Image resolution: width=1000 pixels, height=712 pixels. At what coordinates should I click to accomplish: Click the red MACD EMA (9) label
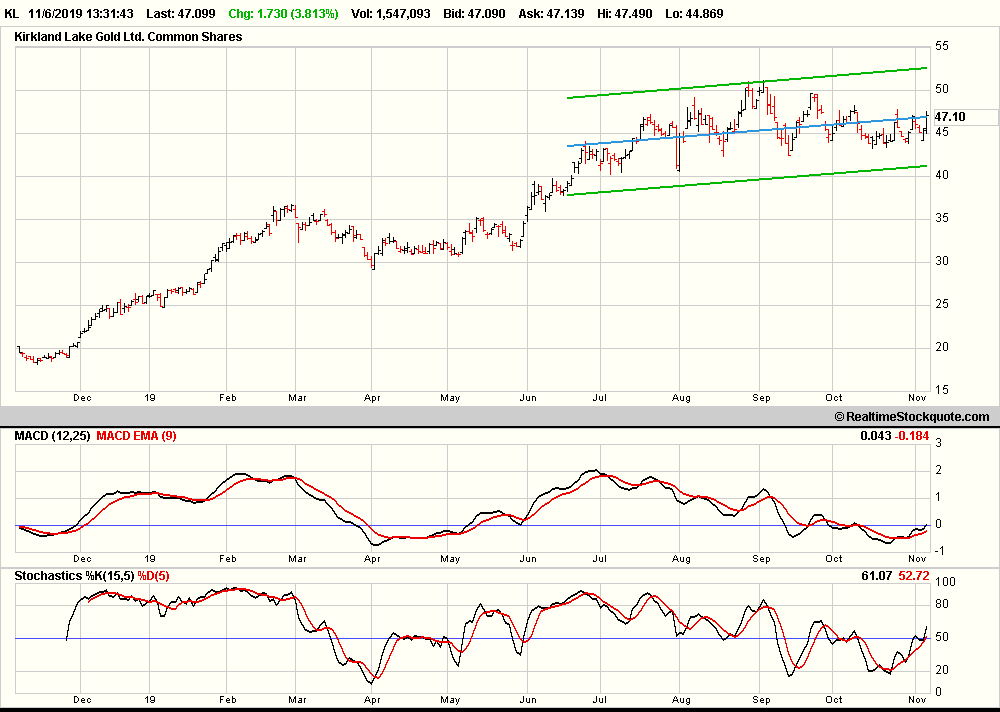click(x=136, y=436)
